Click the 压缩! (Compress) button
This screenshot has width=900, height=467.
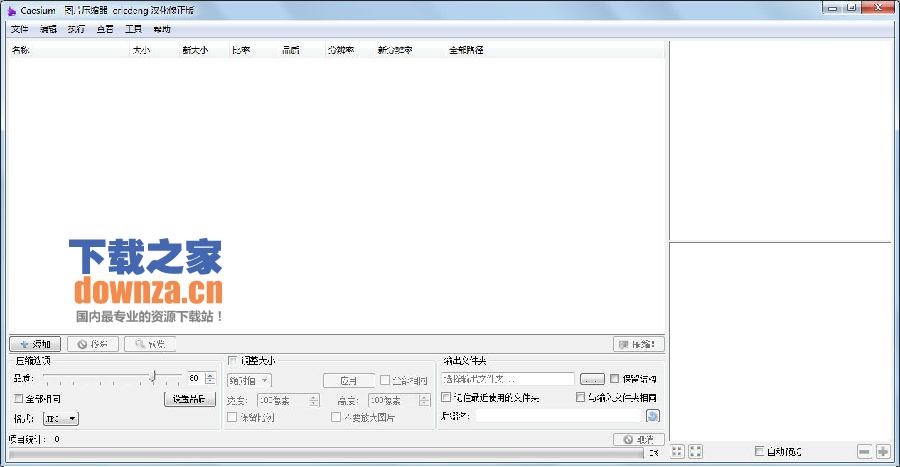pyautogui.click(x=639, y=344)
